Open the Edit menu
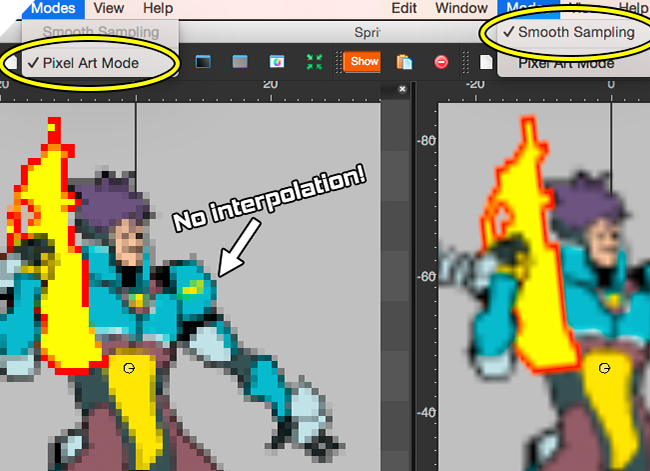The width and height of the screenshot is (650, 471). coord(404,8)
